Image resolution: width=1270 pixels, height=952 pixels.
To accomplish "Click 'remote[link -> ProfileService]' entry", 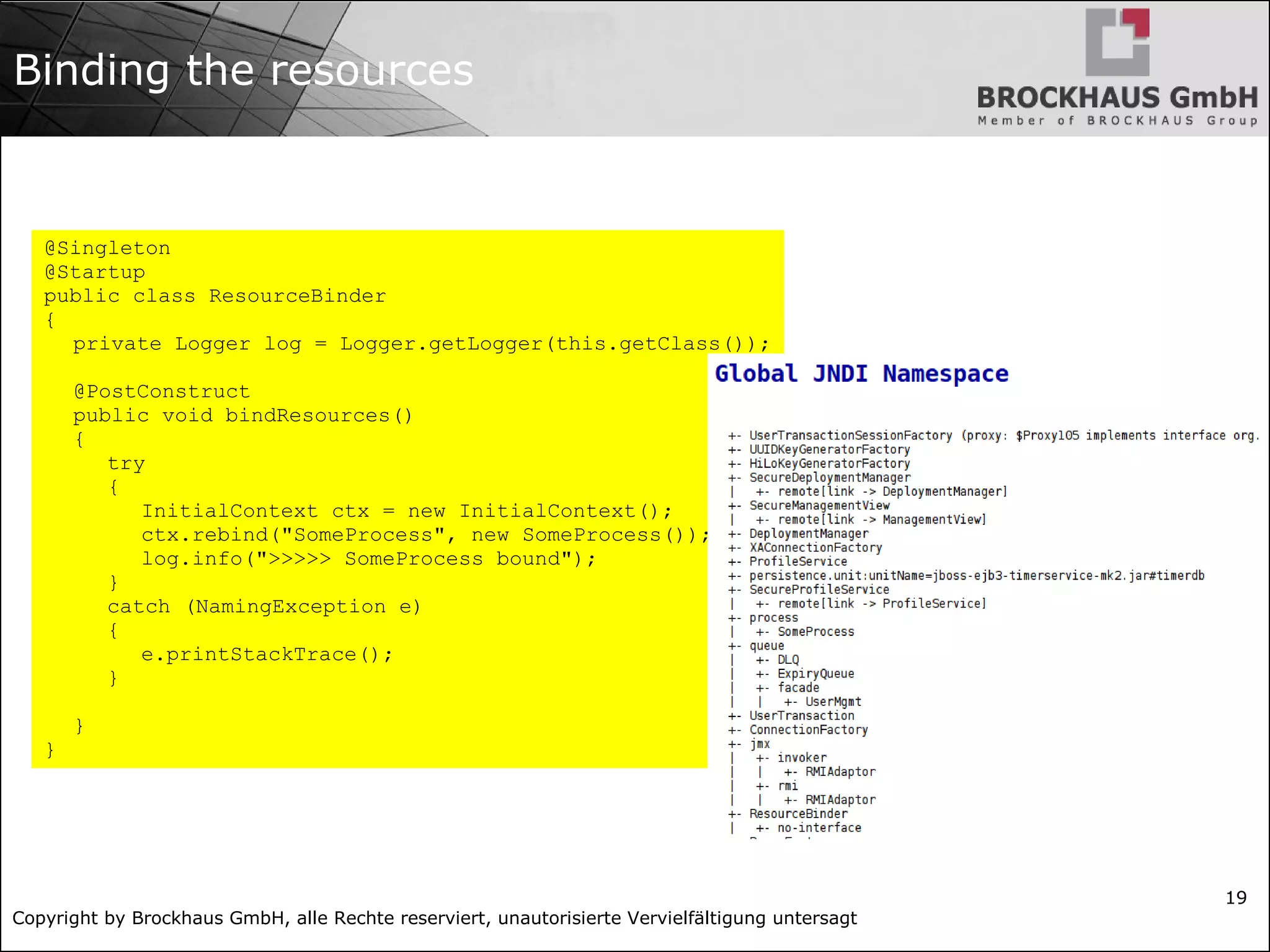I will [882, 604].
